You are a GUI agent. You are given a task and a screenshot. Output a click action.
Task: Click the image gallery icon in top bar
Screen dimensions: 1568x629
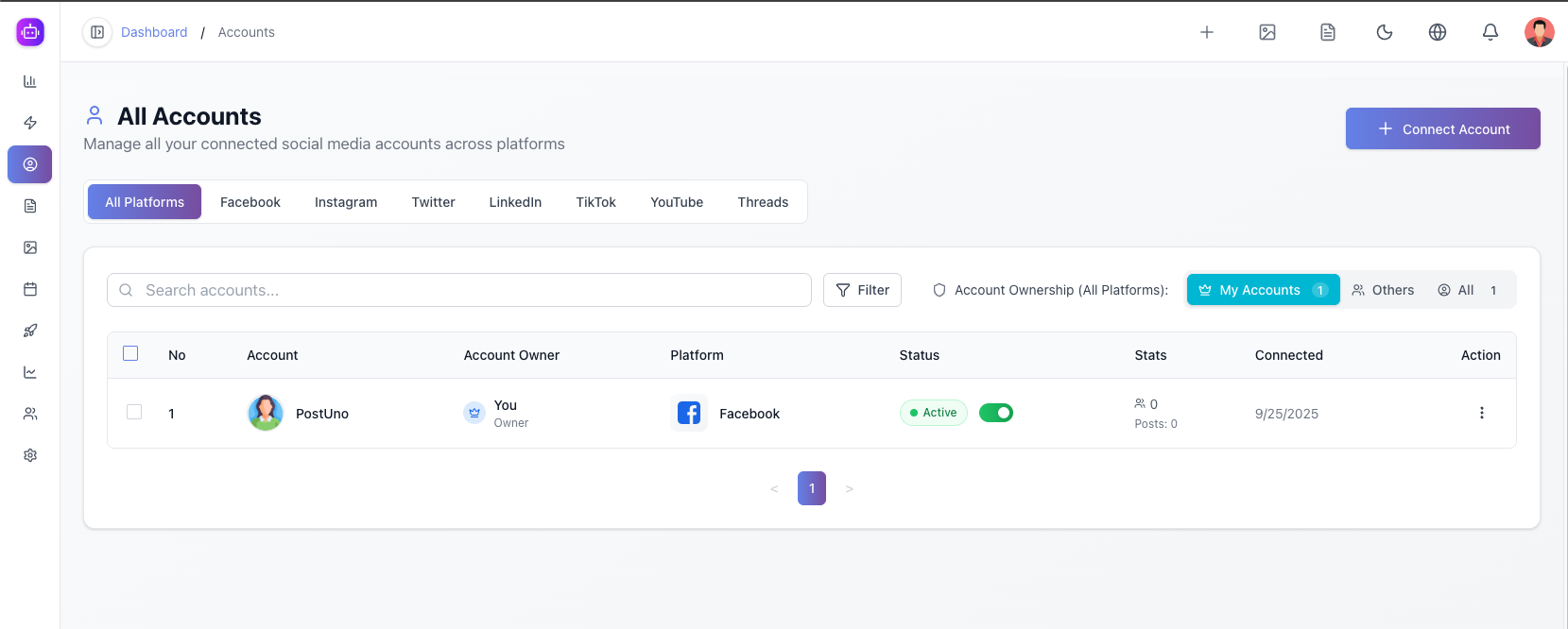(1267, 32)
